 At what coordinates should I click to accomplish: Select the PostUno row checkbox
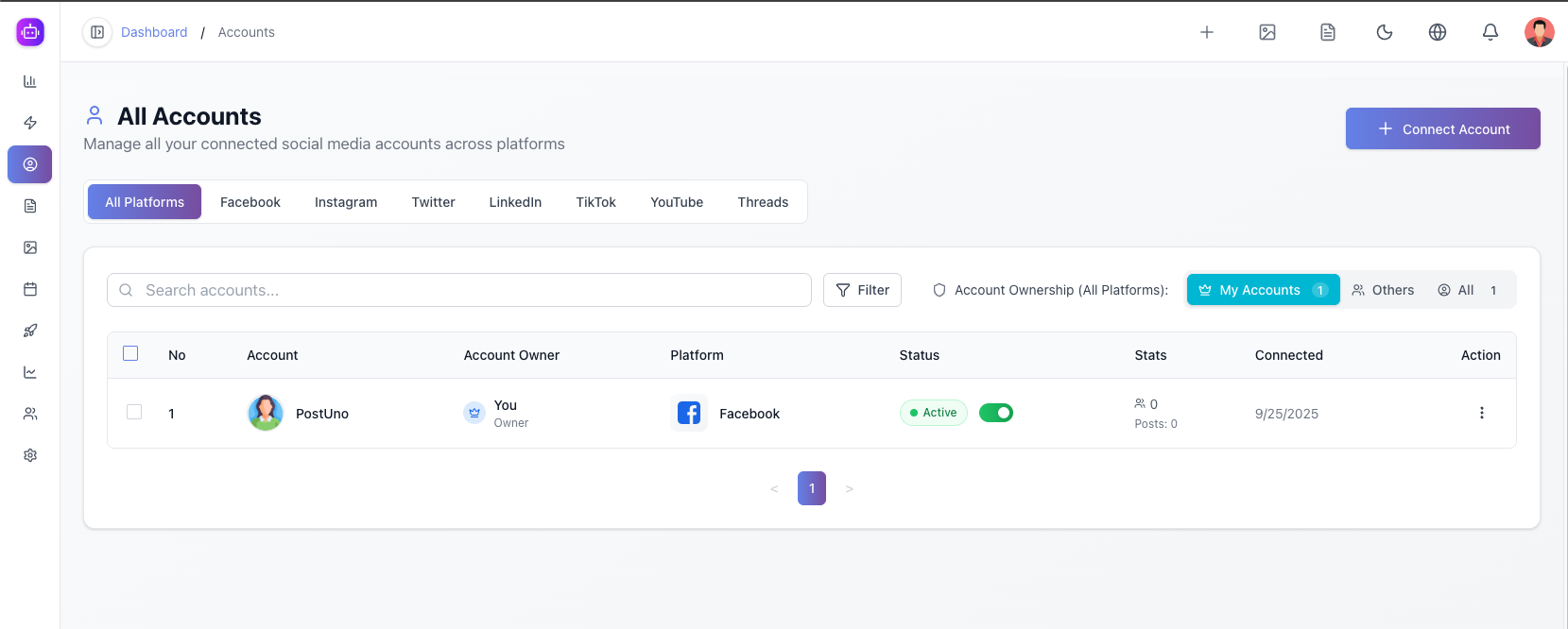[x=134, y=412]
